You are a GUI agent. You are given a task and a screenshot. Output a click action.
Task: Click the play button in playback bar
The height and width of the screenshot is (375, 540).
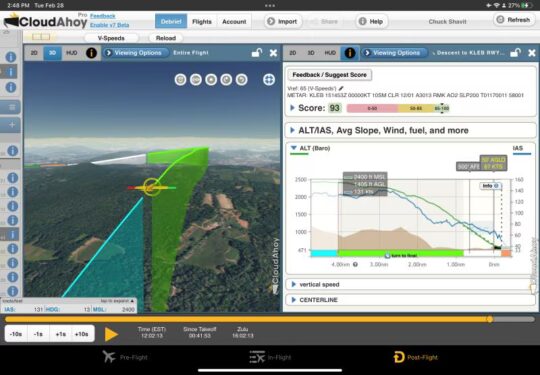coord(112,334)
